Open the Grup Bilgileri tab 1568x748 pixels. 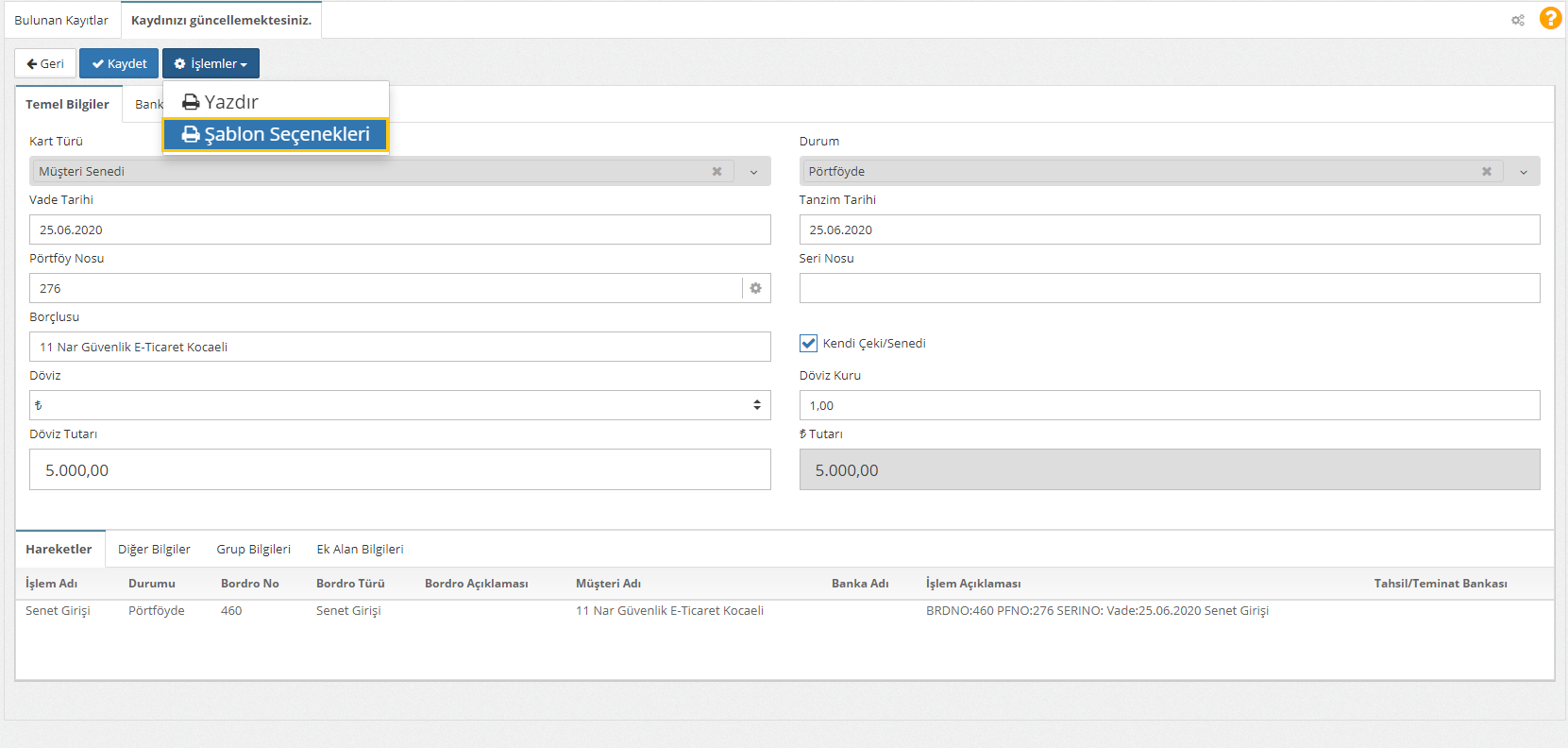[x=253, y=549]
